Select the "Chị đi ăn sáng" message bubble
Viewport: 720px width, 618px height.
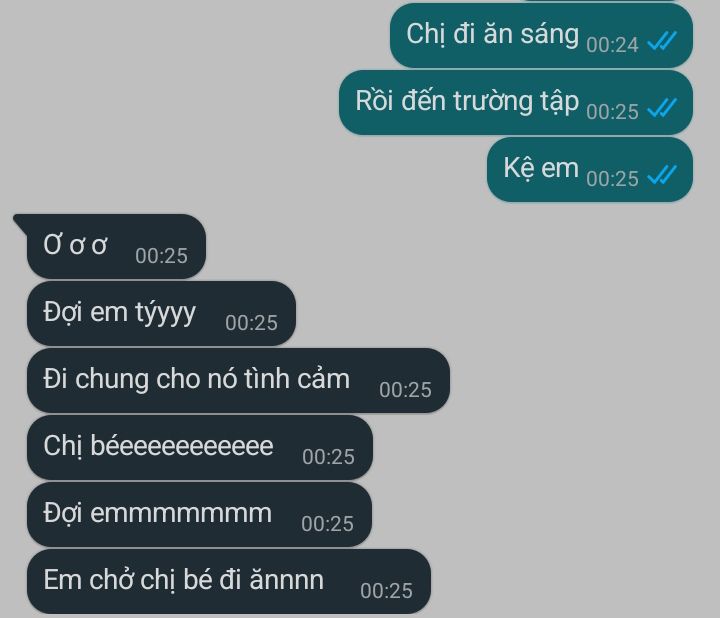[541, 35]
